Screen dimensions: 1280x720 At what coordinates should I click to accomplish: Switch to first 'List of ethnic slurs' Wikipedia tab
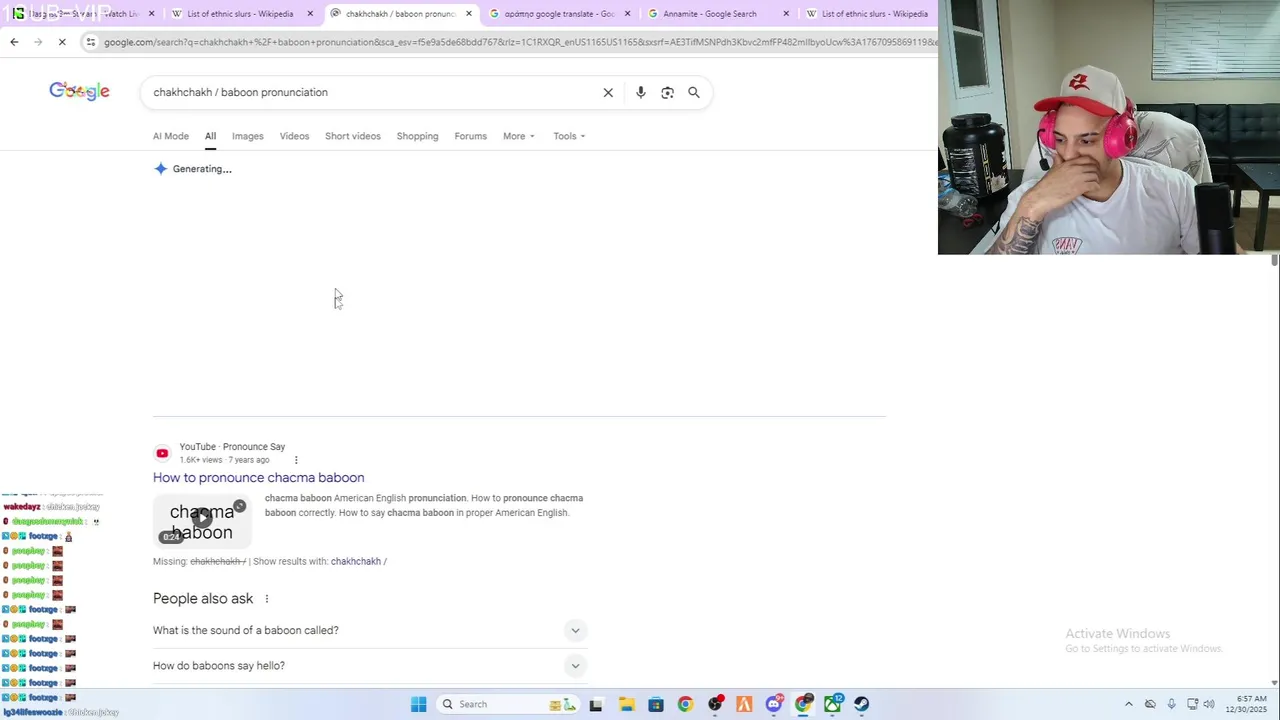click(242, 14)
